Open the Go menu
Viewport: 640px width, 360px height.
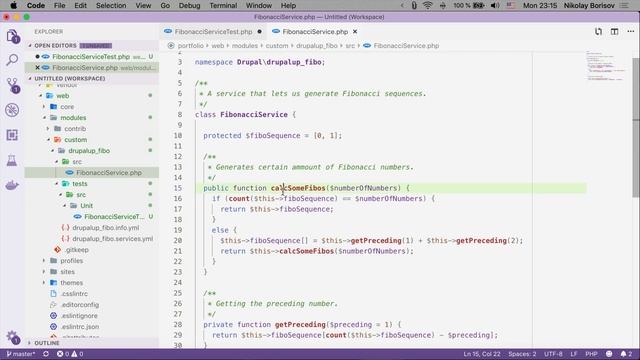click(165, 5)
